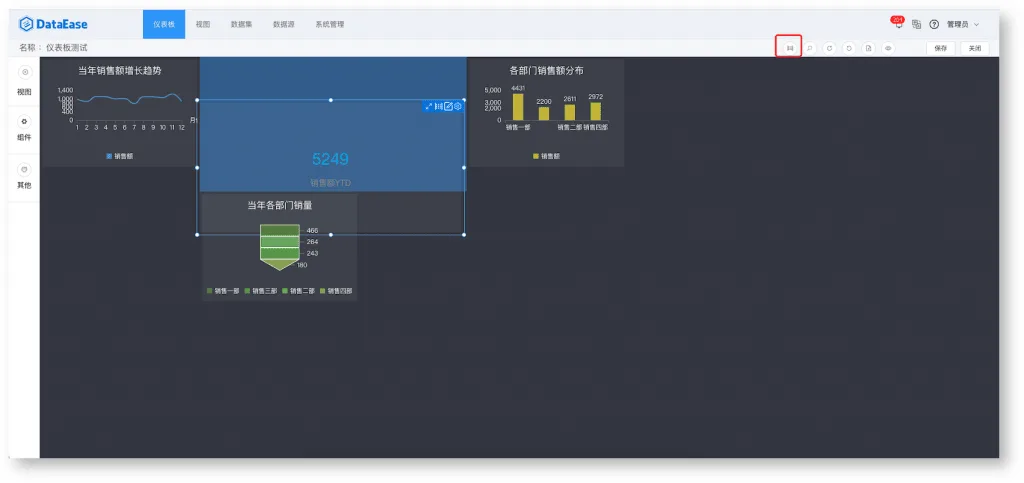Open the 管理员 user dropdown
This screenshot has height=483, width=1024.
coord(963,24)
